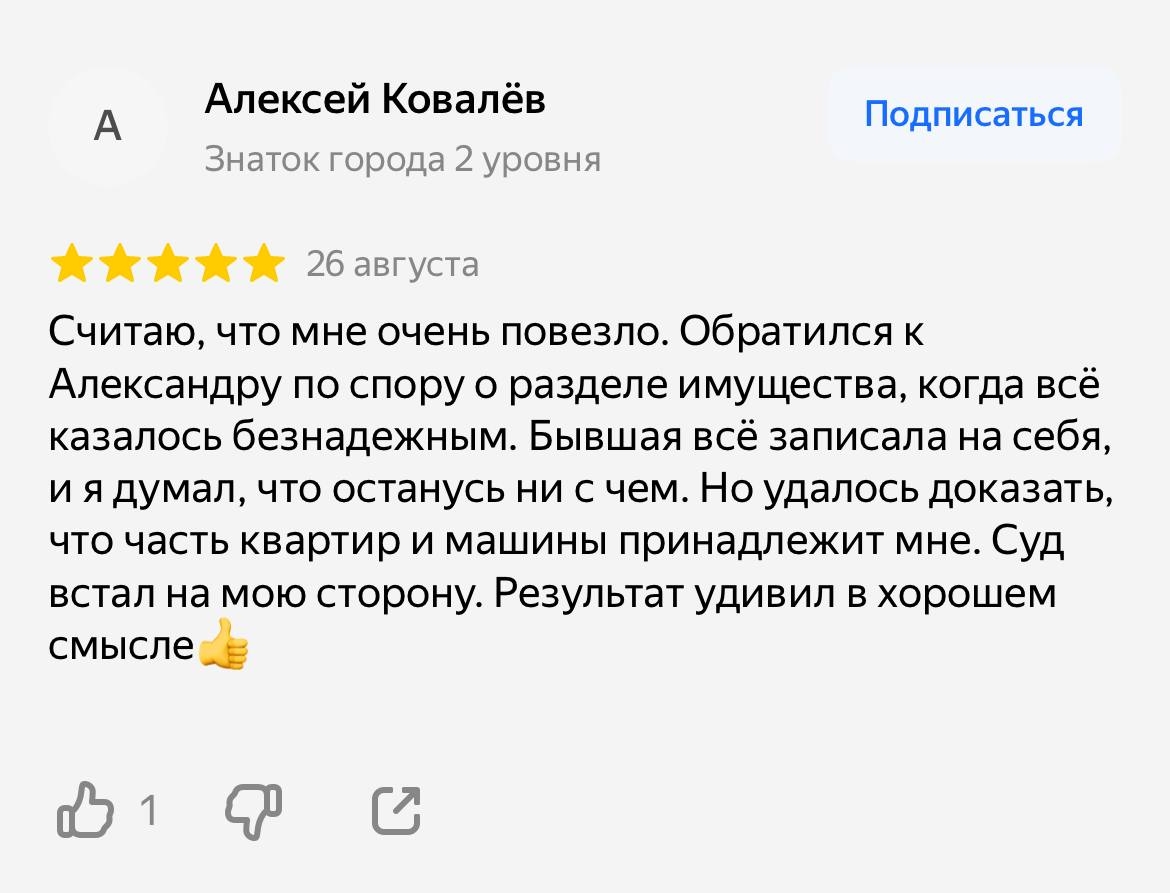Image resolution: width=1170 pixels, height=893 pixels.
Task: Click the review date 26 августа
Action: (x=392, y=265)
